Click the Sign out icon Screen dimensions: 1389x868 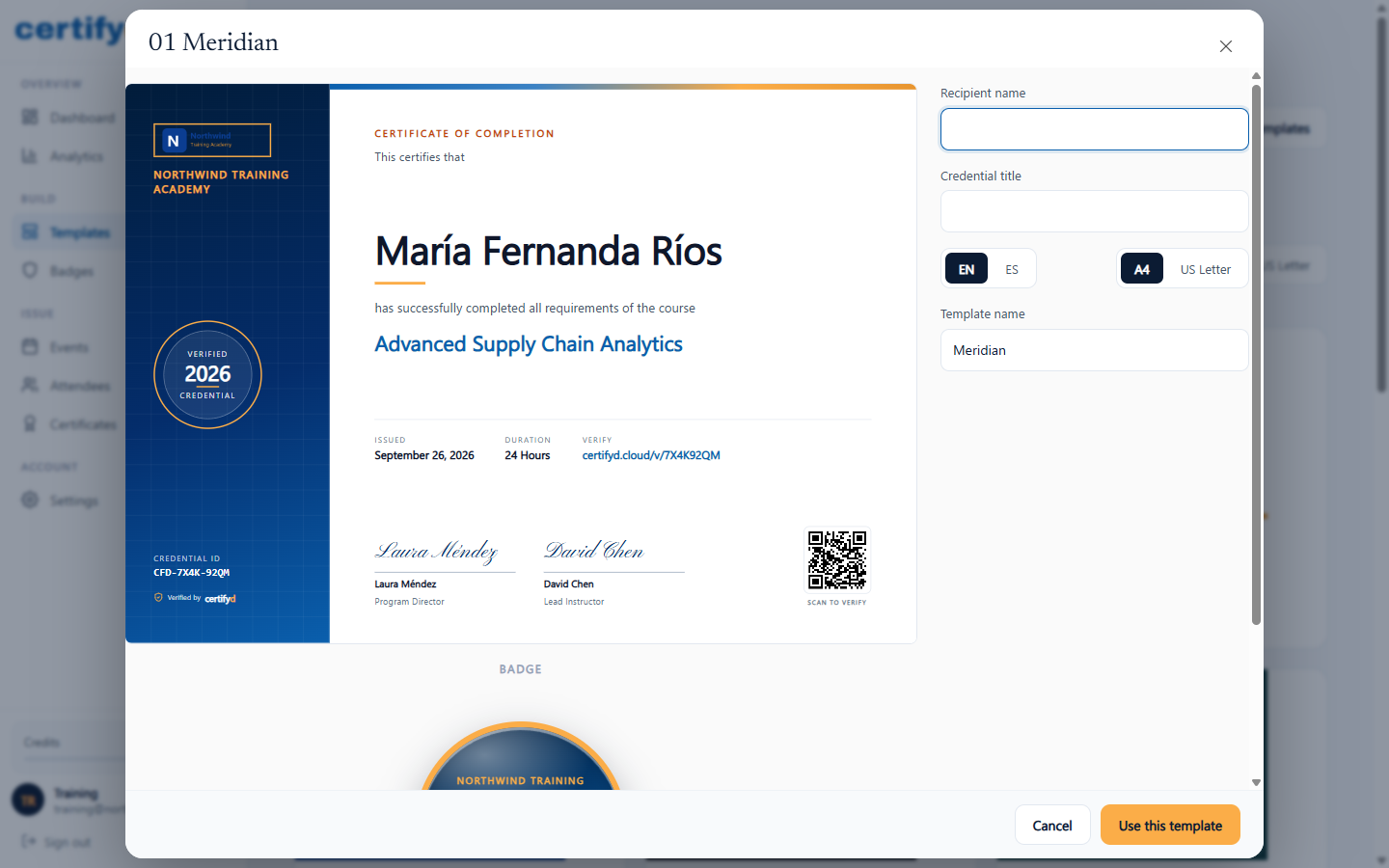pyautogui.click(x=29, y=841)
